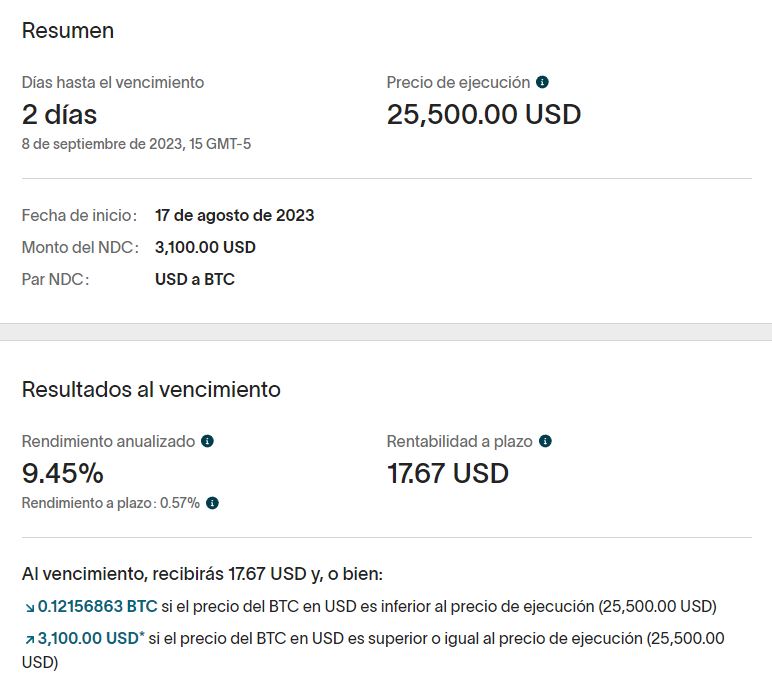Open info icon beside Precio de ejecución
The width and height of the screenshot is (772, 689).
(x=542, y=82)
